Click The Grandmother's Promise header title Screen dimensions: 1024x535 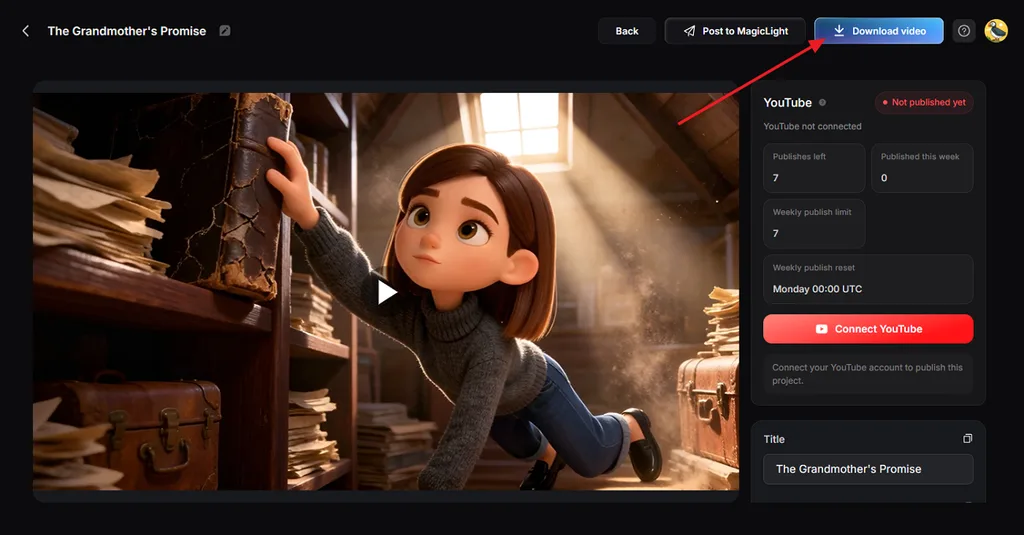pos(127,31)
